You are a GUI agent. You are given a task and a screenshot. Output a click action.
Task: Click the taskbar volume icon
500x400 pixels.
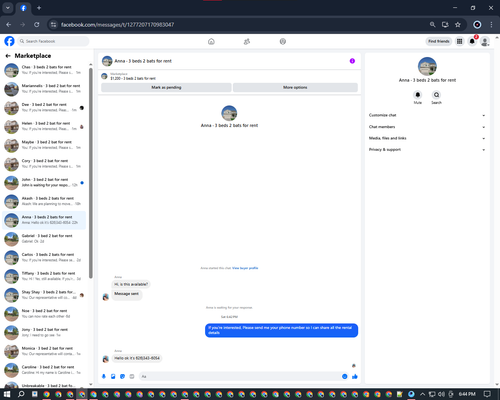pyautogui.click(x=441, y=394)
